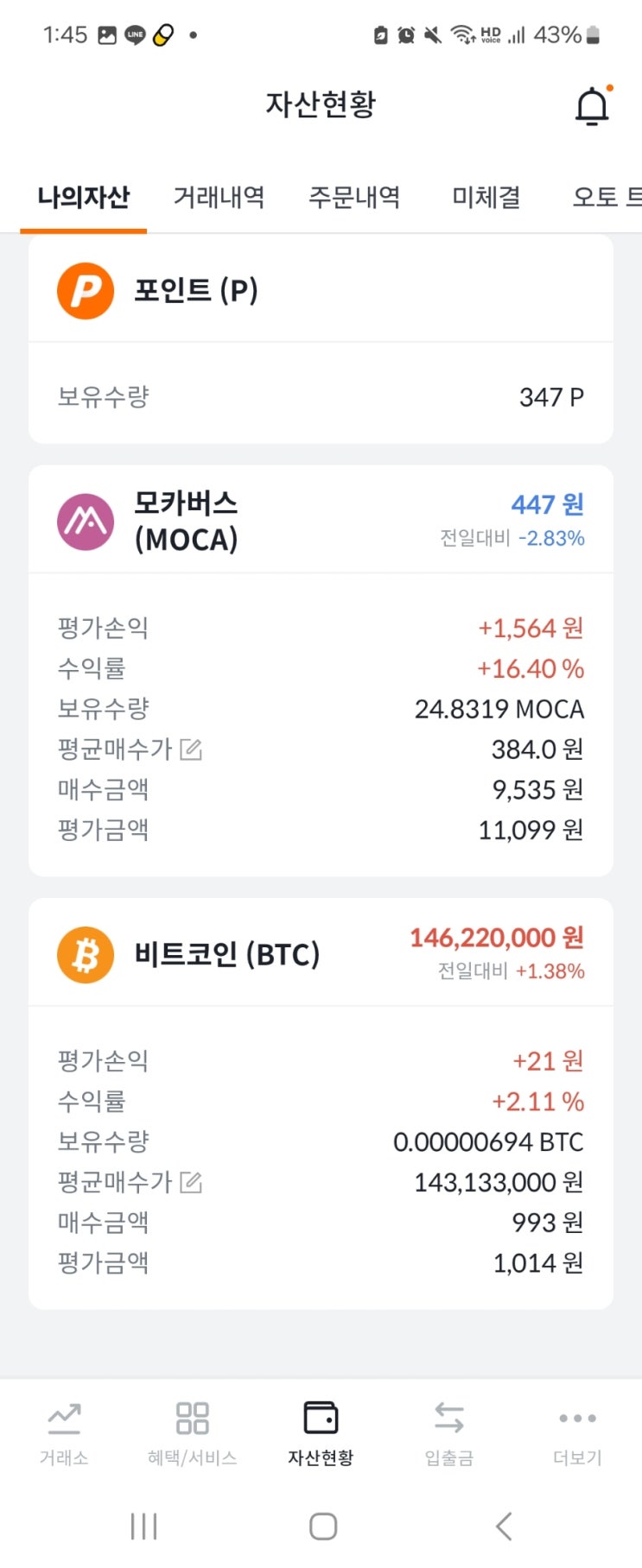Tap the BTC price 146,220,000 원
The image size is (642, 1568).
(x=497, y=938)
